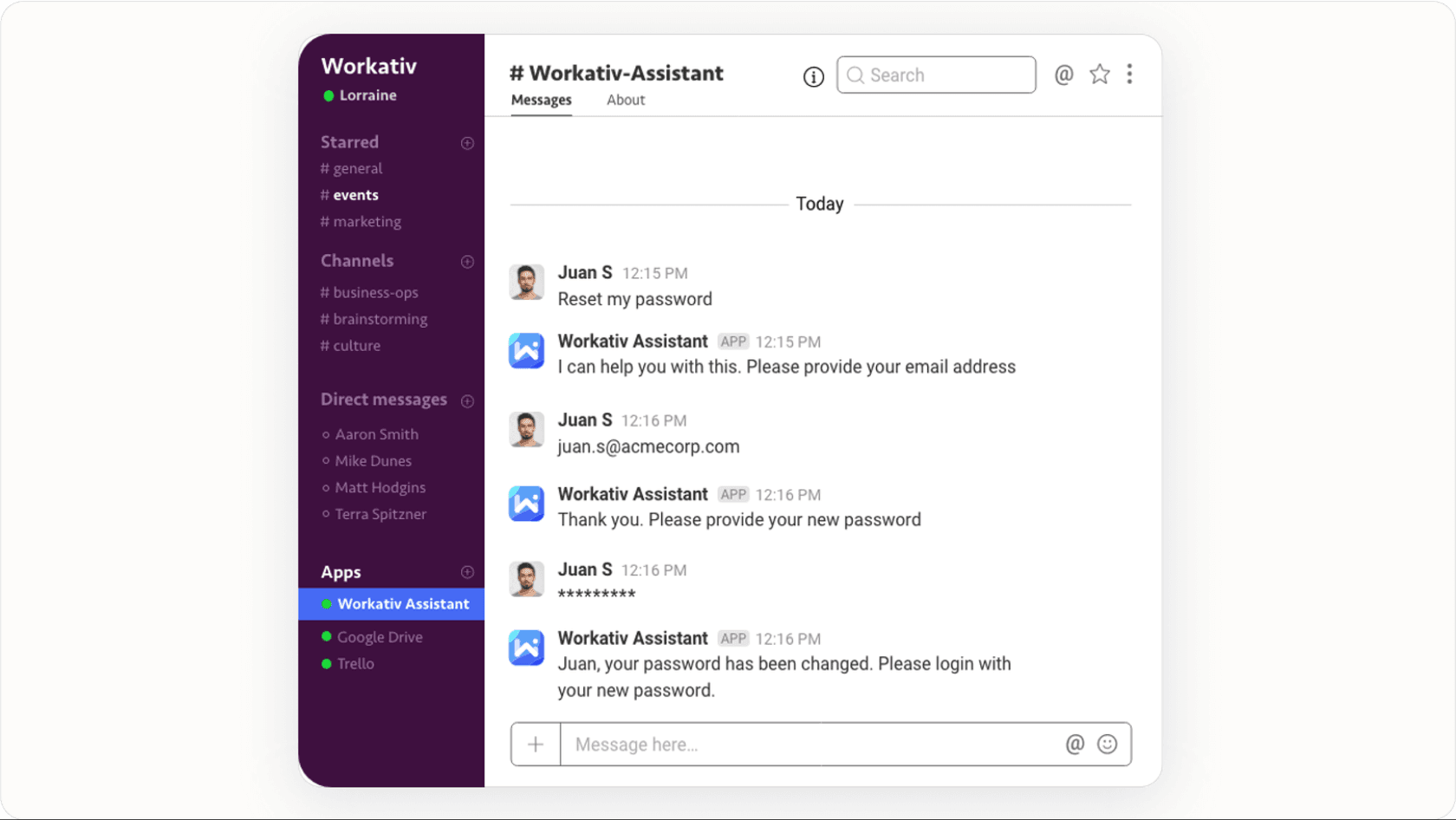Screen dimensions: 1456x820
Task: Add a new app with Apps plus icon
Action: [x=467, y=572]
